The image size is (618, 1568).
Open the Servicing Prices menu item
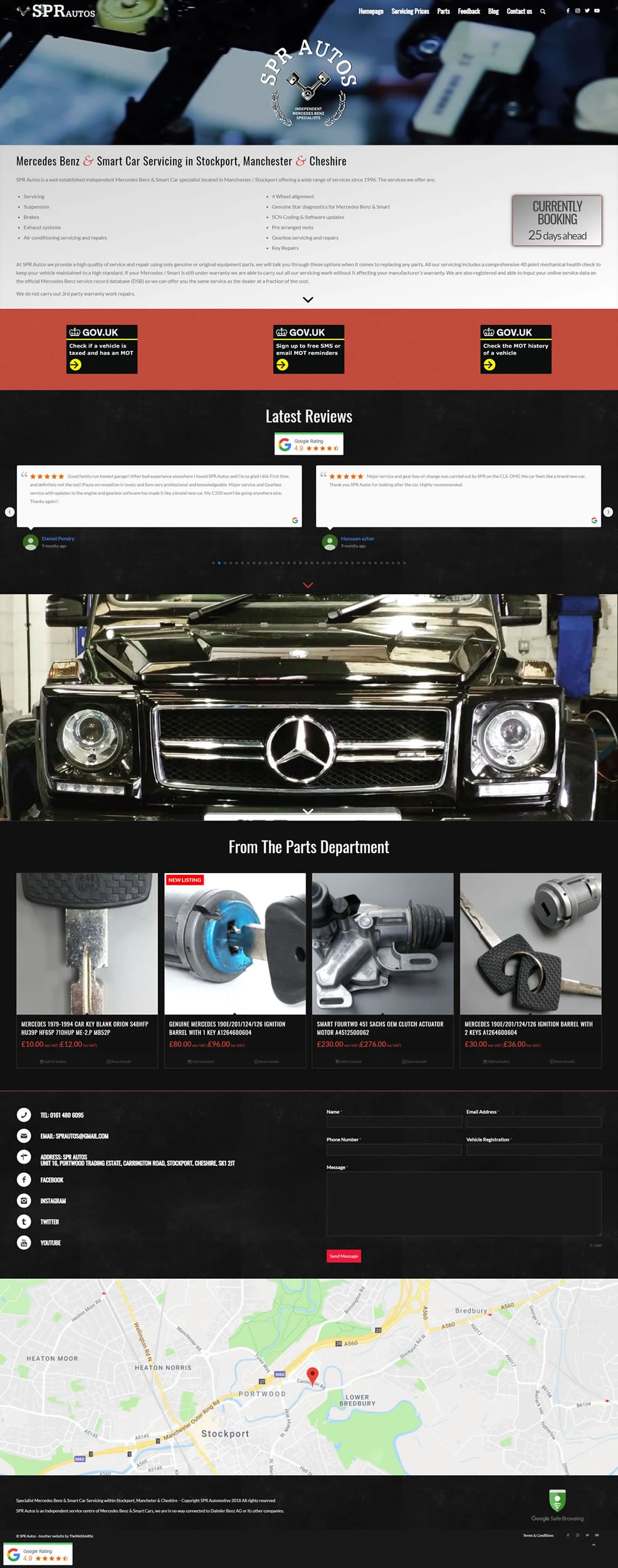coord(411,11)
